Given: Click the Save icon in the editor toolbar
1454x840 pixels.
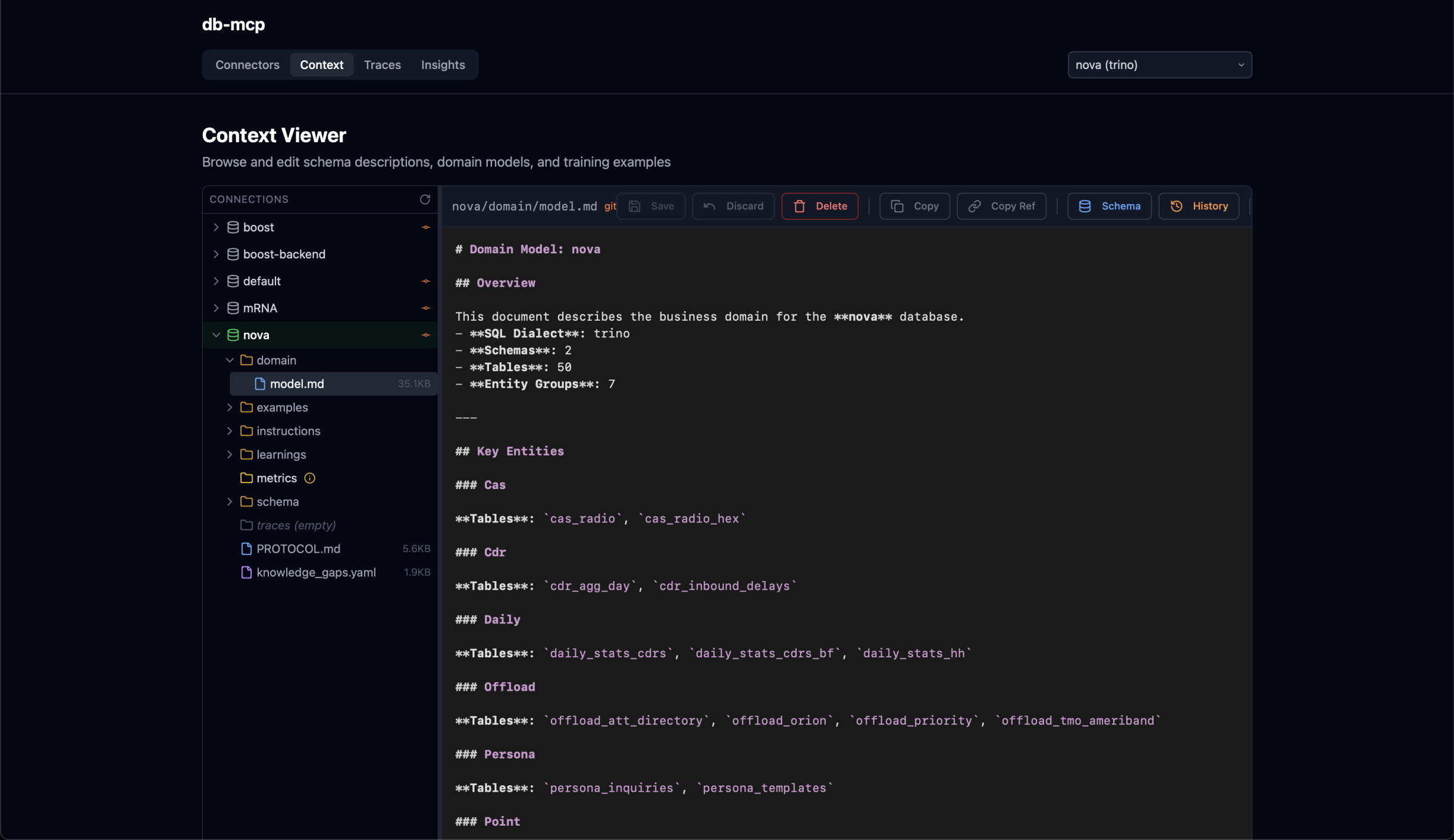Looking at the screenshot, I should pos(635,206).
